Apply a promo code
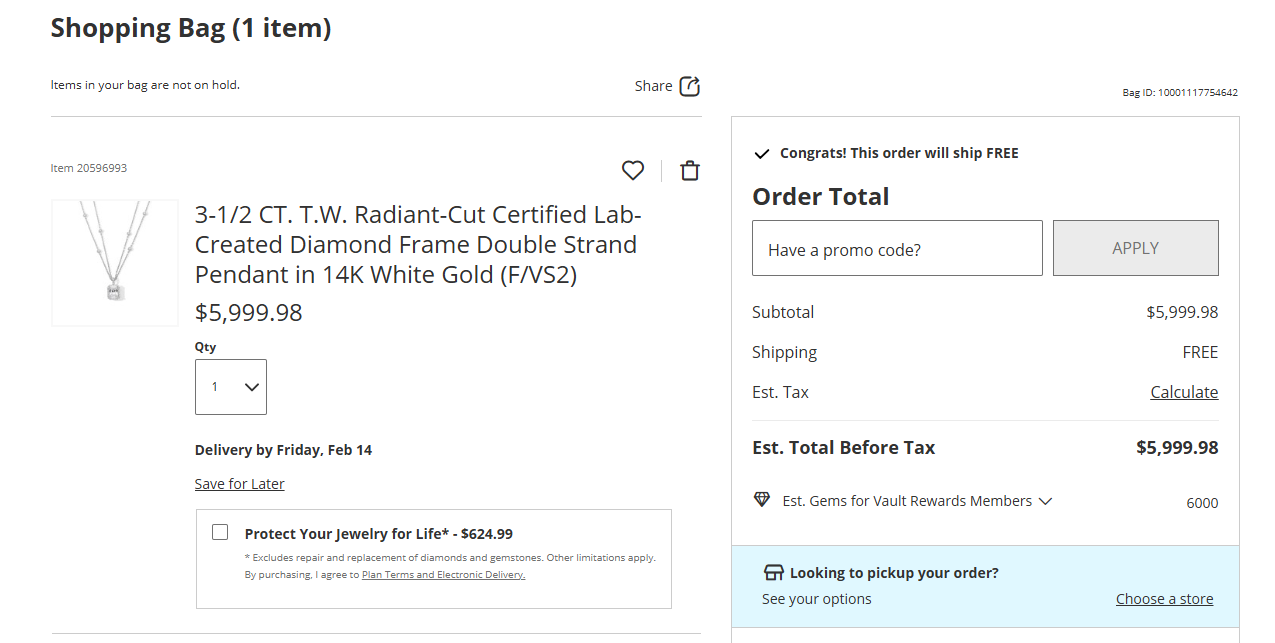Screen dimensions: 1275x643 [1135, 248]
